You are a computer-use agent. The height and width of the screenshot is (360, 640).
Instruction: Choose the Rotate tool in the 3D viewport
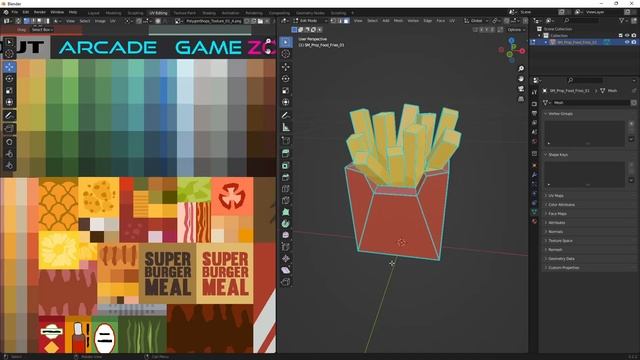286,78
